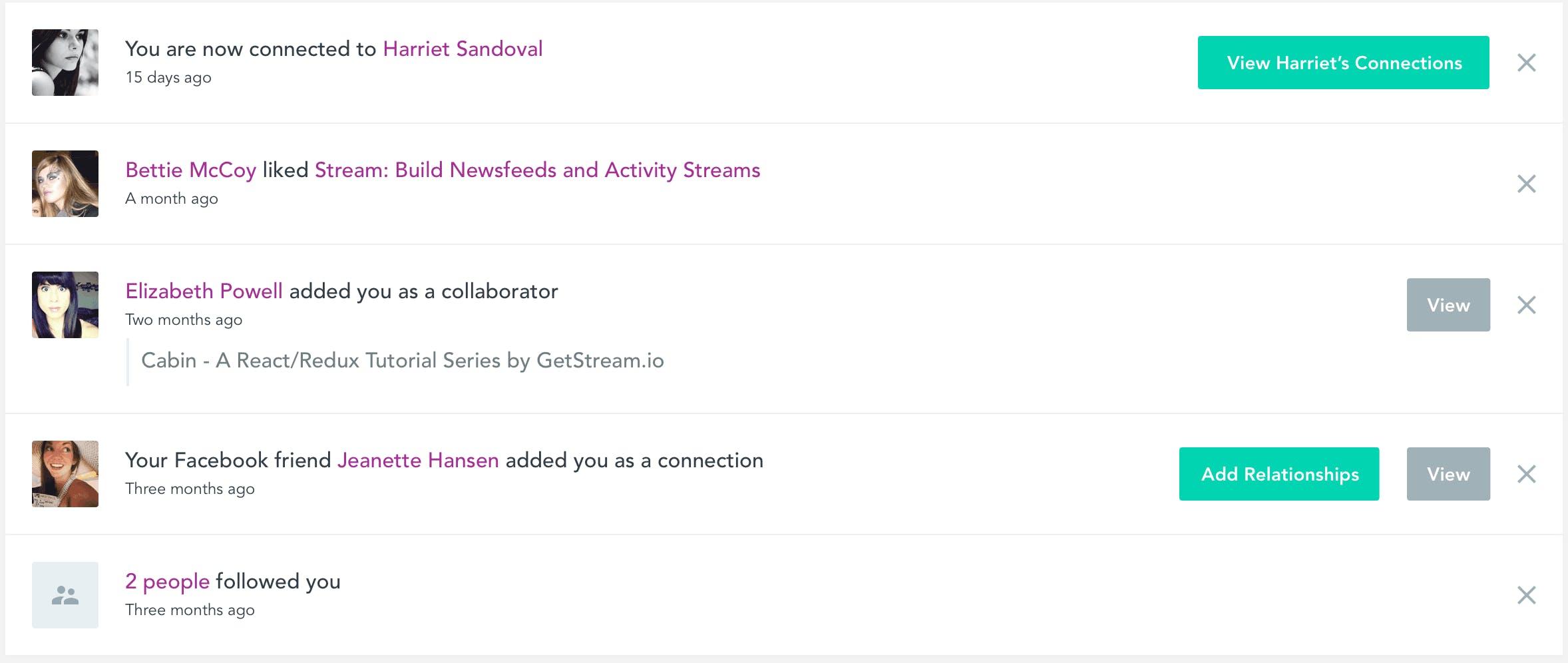Viewport: 1568px width, 663px height.
Task: Click Elizabeth Powell's avatar image
Action: coord(65,305)
